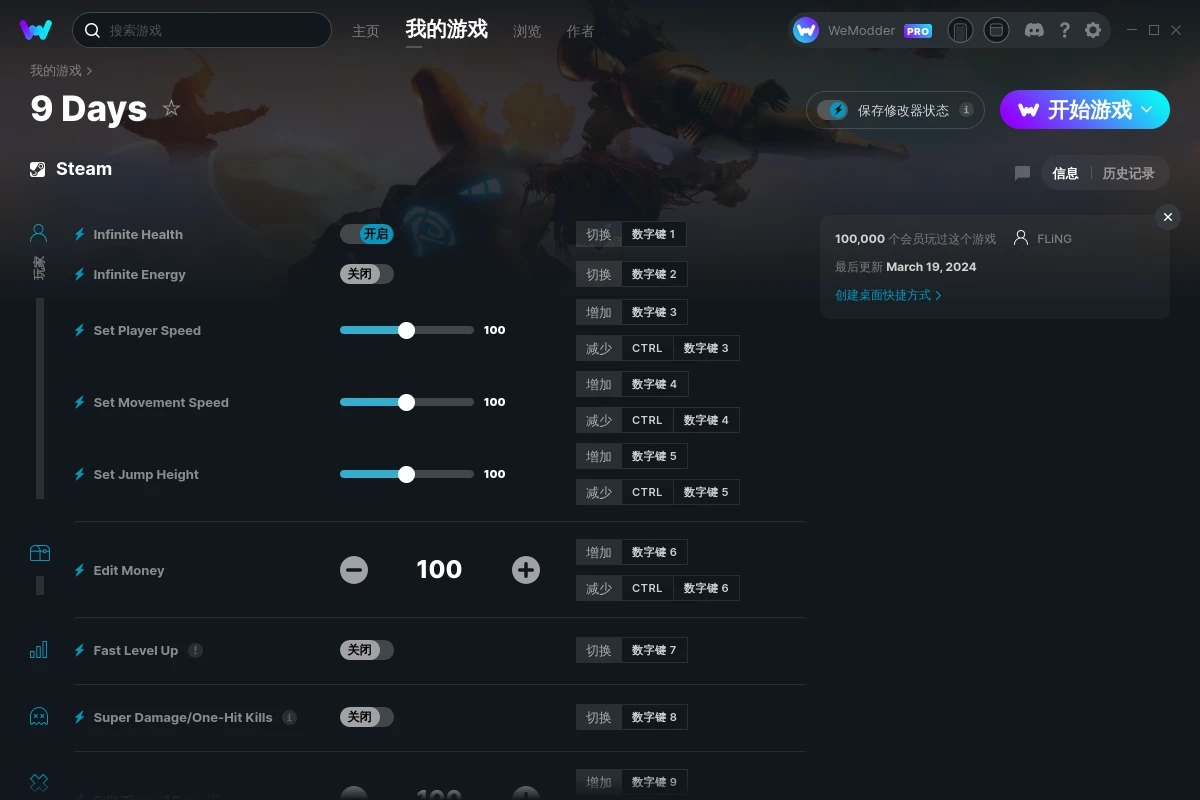Select the enemy ghost category icon

[39, 717]
